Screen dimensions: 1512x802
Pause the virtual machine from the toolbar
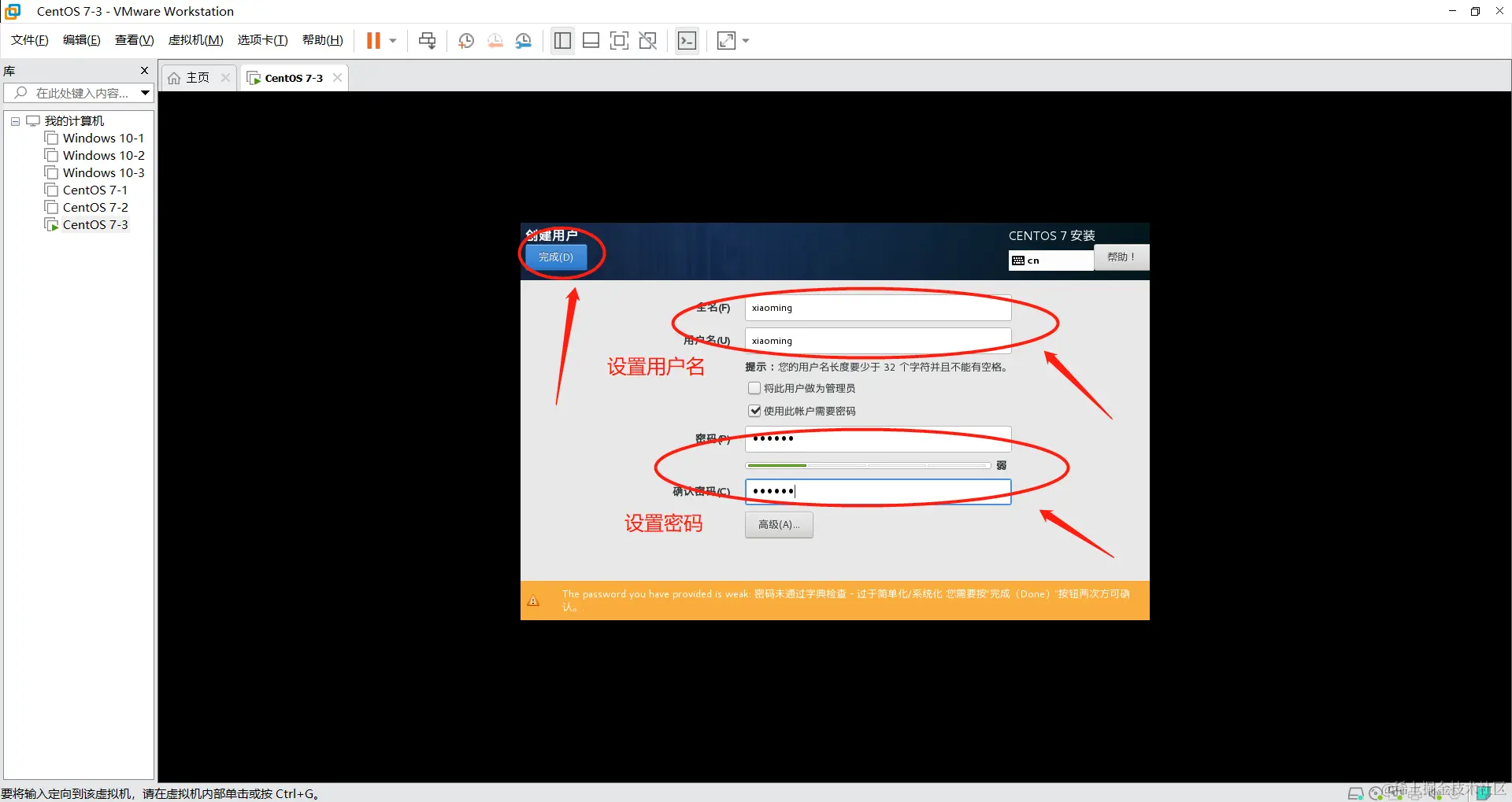tap(373, 41)
